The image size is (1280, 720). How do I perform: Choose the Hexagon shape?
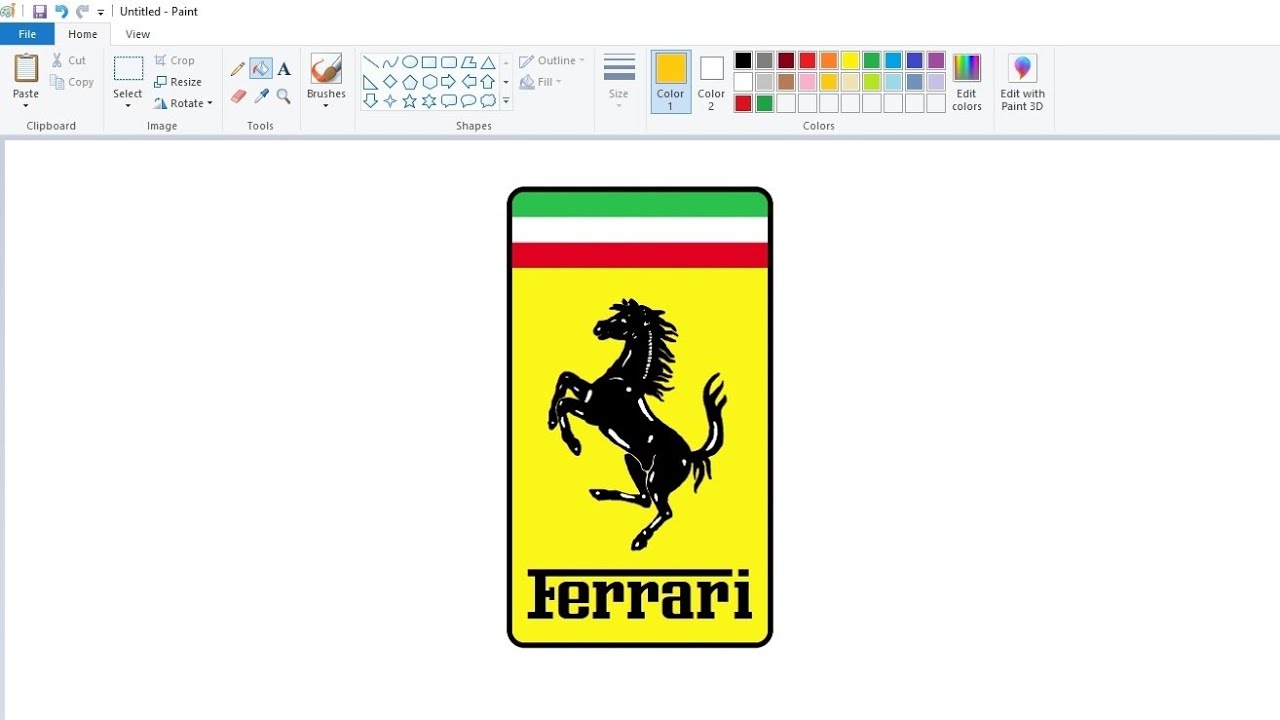(x=429, y=82)
